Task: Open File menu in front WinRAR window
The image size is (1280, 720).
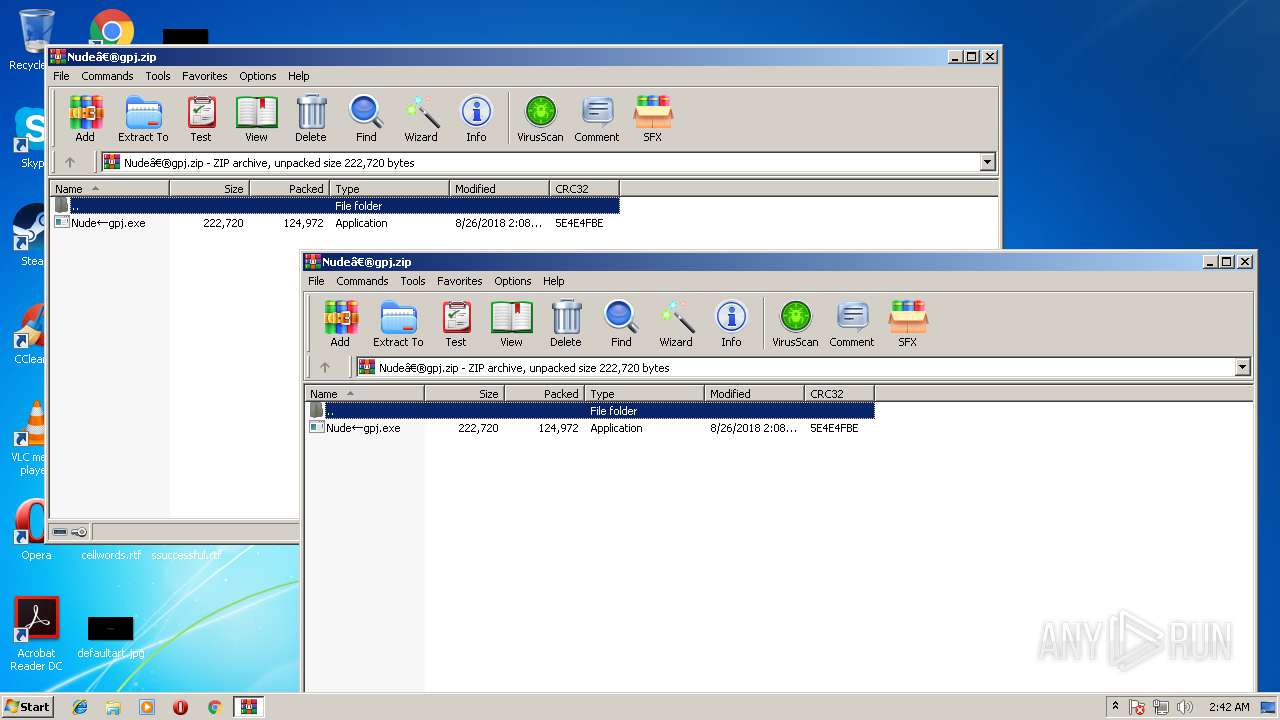Action: pos(316,281)
